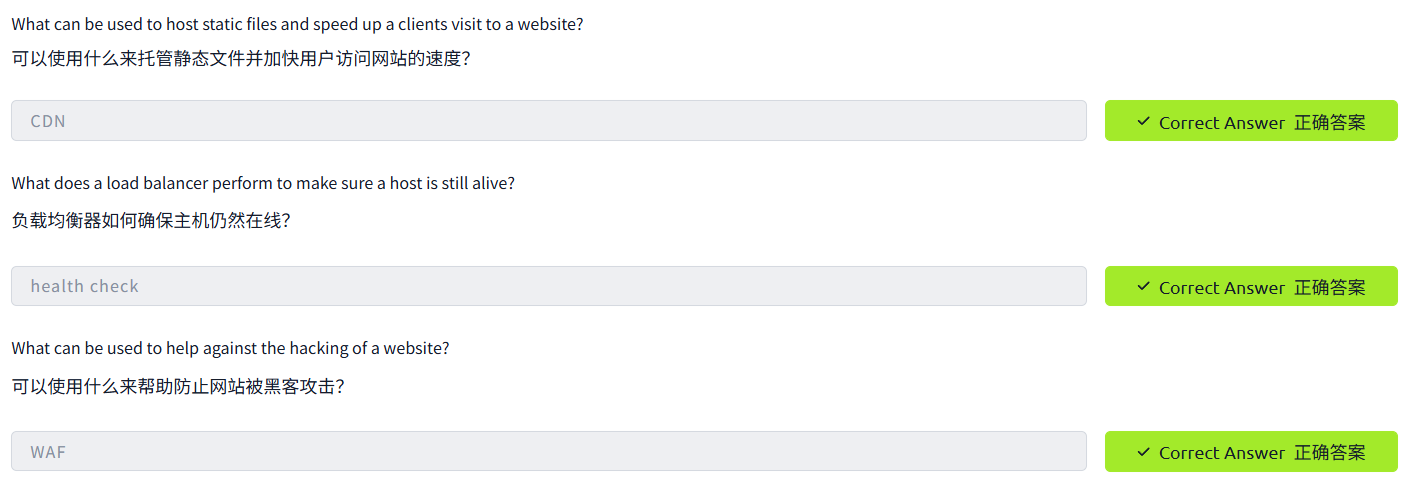
Task: Click the Chinese question starting with 负载均衡器
Action: [x=150, y=220]
